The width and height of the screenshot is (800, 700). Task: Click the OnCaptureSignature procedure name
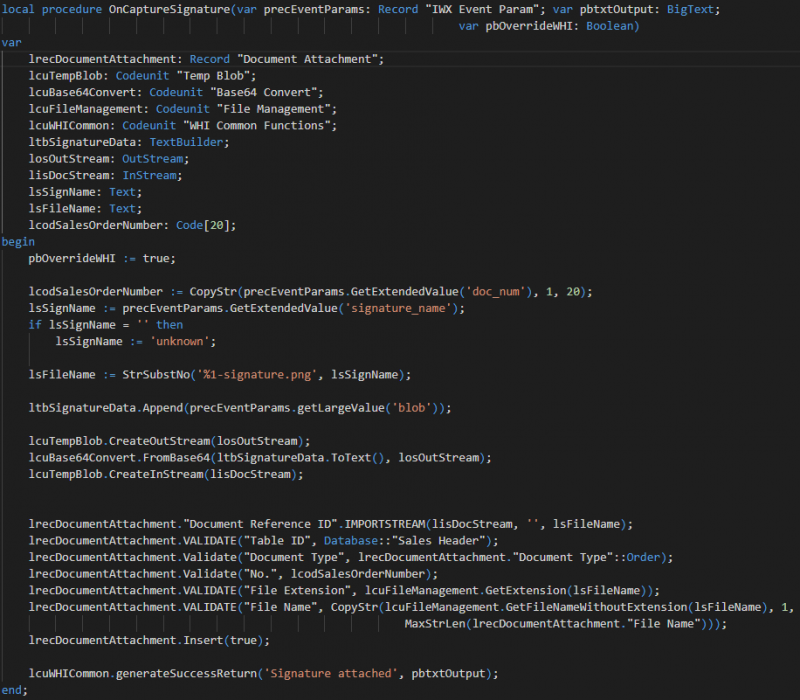tap(169, 9)
